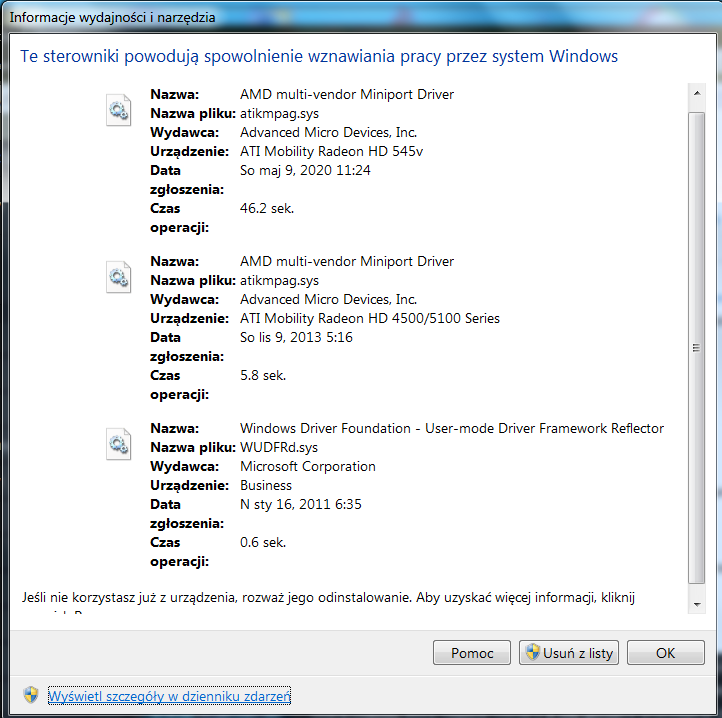Click driver icon for ATI Mobility Radeon HD 545v

[118, 110]
